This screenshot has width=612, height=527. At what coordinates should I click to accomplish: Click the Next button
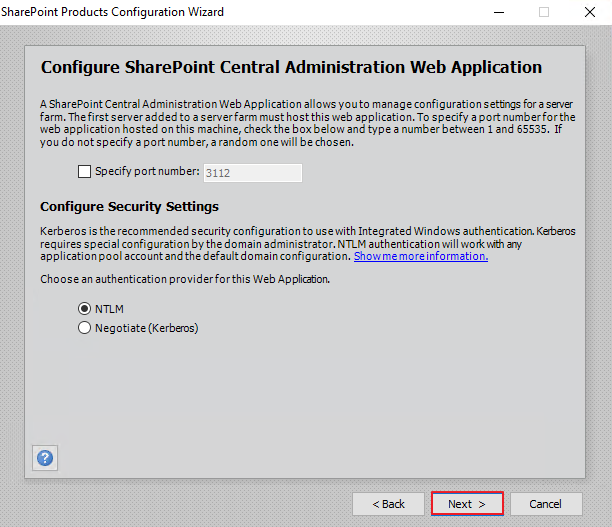point(467,504)
